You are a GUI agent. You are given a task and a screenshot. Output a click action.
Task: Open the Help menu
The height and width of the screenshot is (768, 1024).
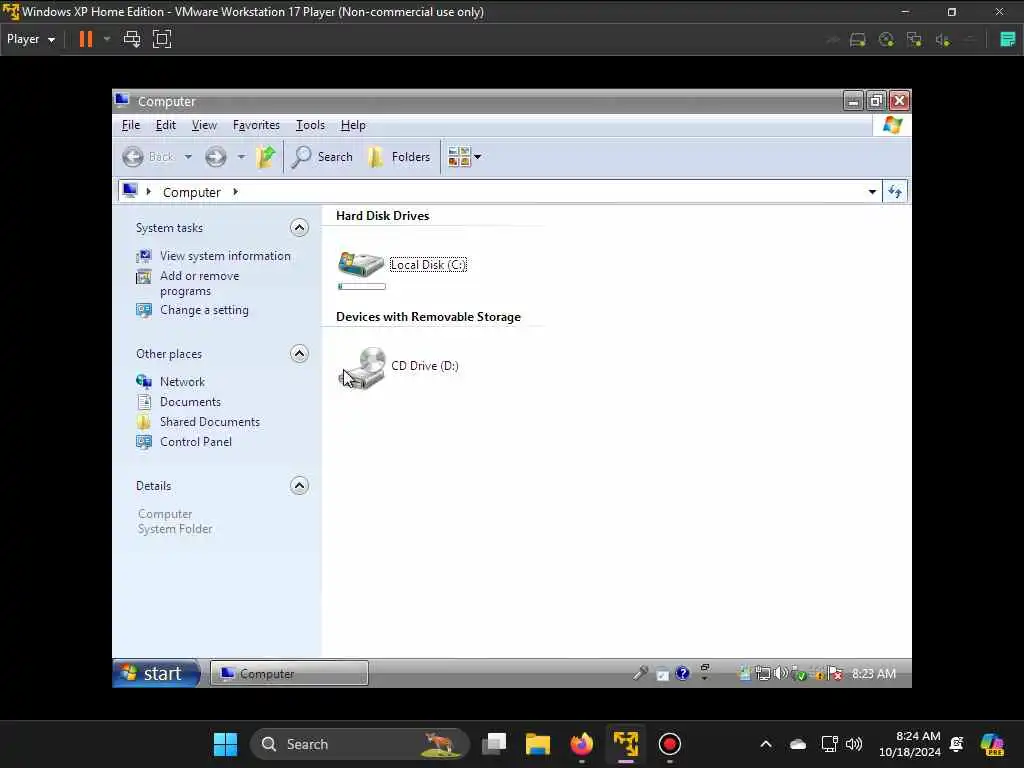tap(353, 125)
